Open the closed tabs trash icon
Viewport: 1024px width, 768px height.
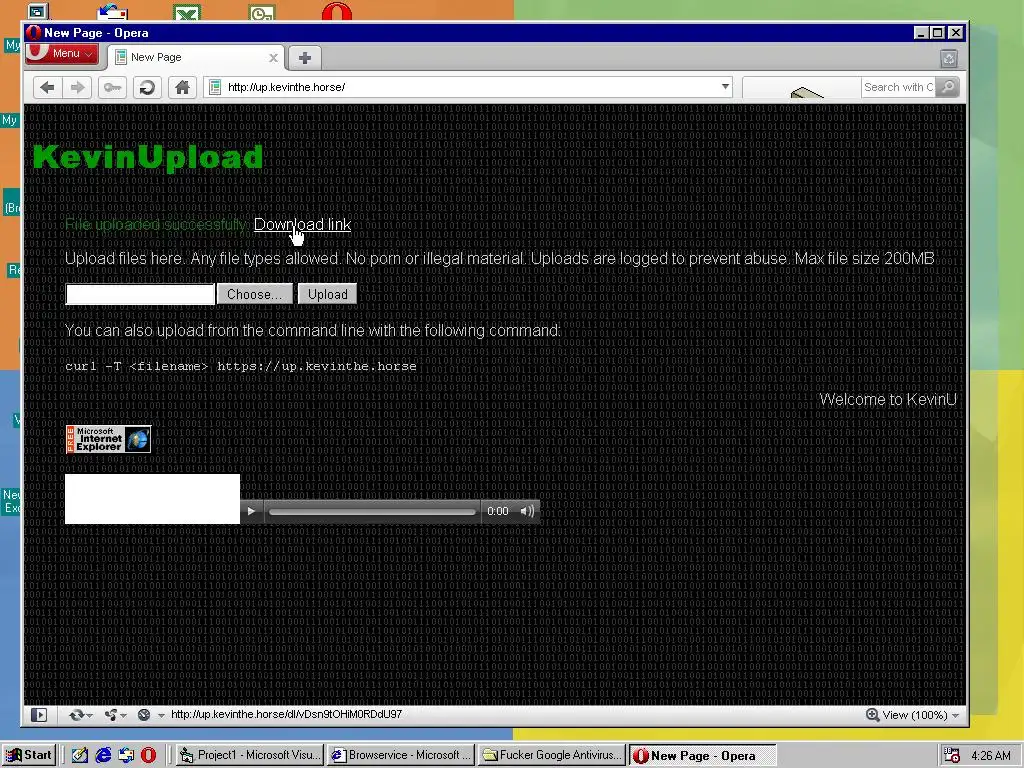coord(949,59)
